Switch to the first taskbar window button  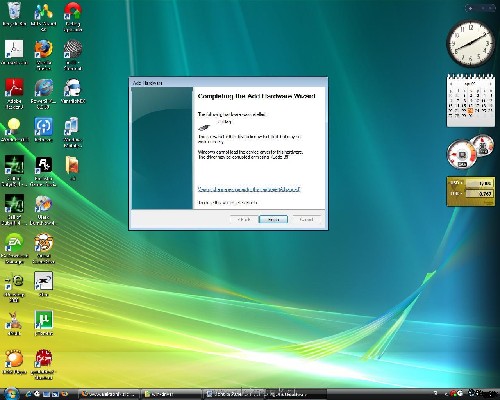[109, 394]
